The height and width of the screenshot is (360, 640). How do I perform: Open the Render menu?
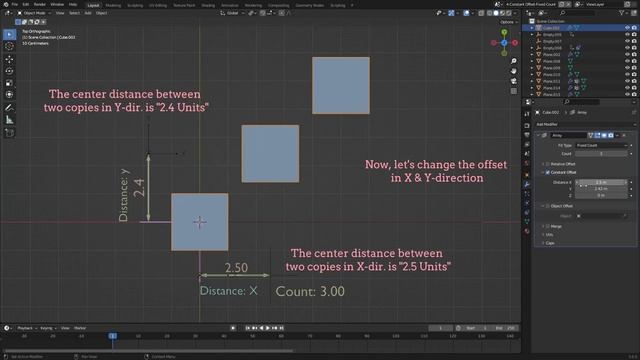click(40, 4)
